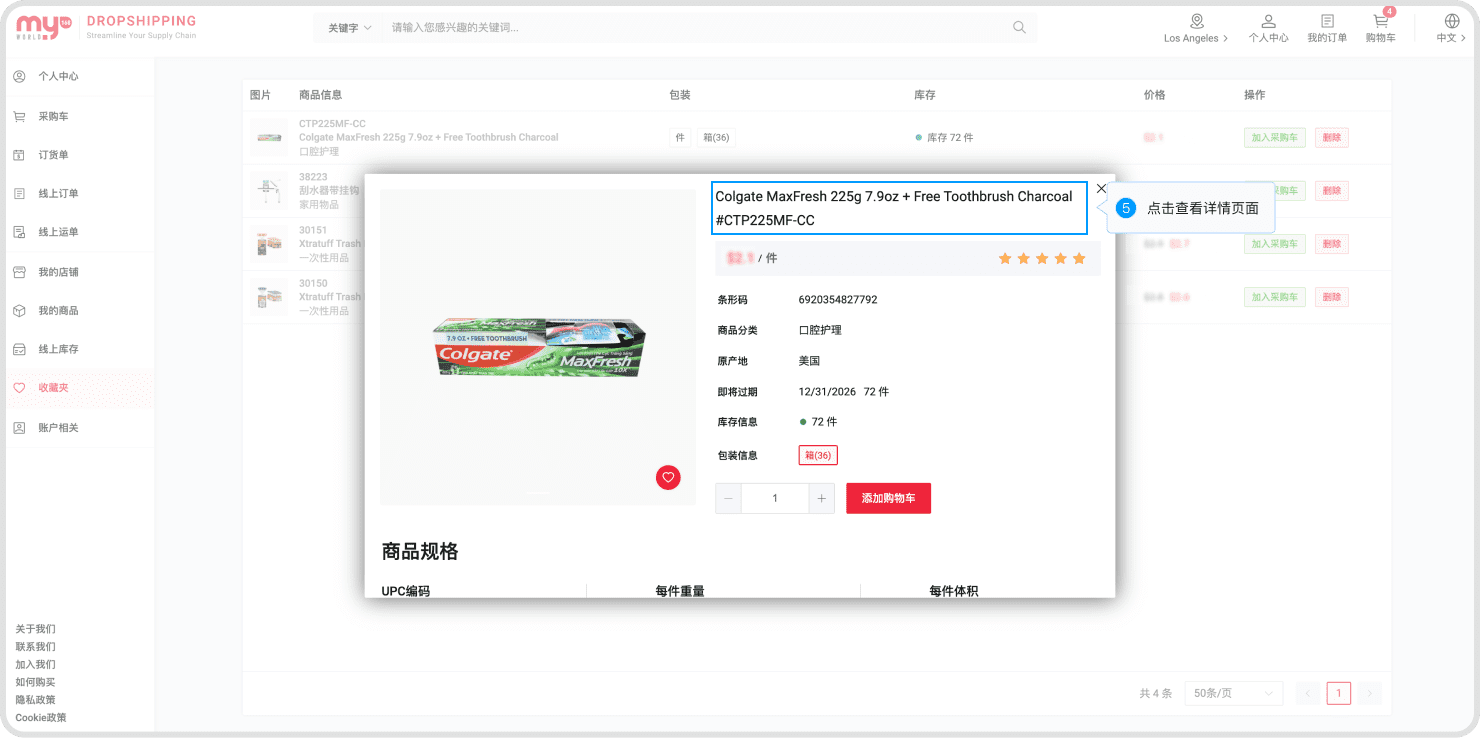This screenshot has height=738, width=1480.
Task: Click 删除 for item 30150 row
Action: (1331, 297)
